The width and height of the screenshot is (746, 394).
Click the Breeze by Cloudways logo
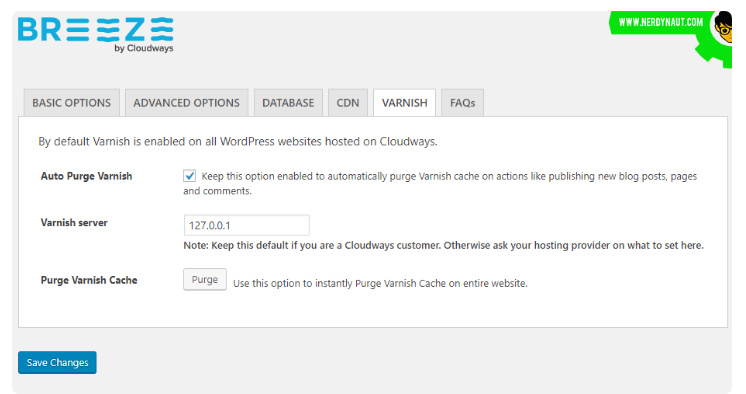(96, 35)
